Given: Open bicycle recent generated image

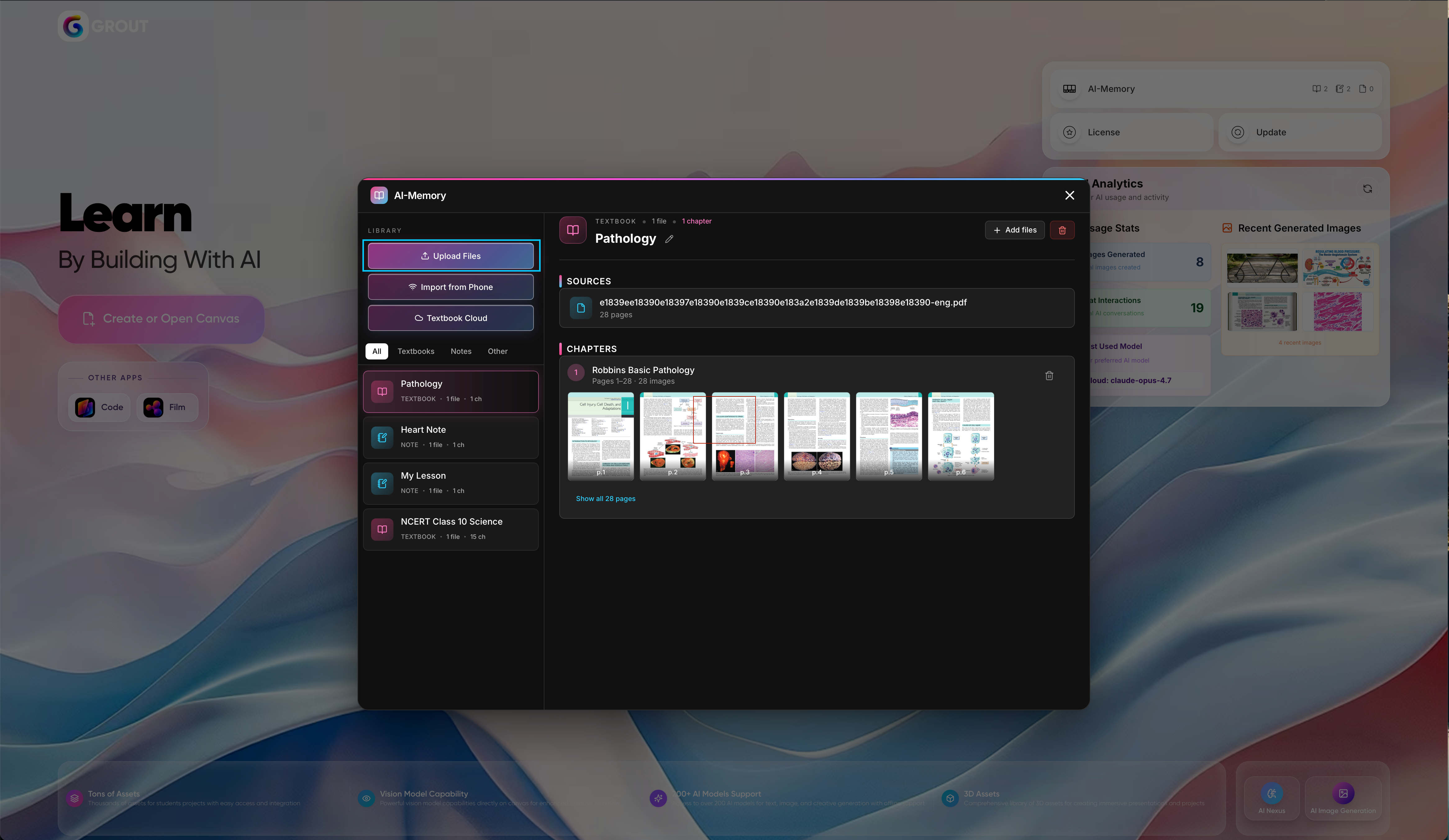Looking at the screenshot, I should click(1262, 267).
